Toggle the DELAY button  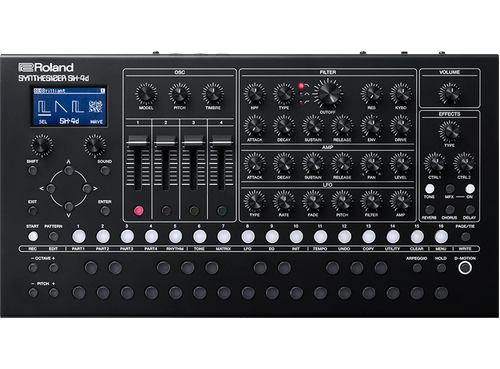coord(470,209)
